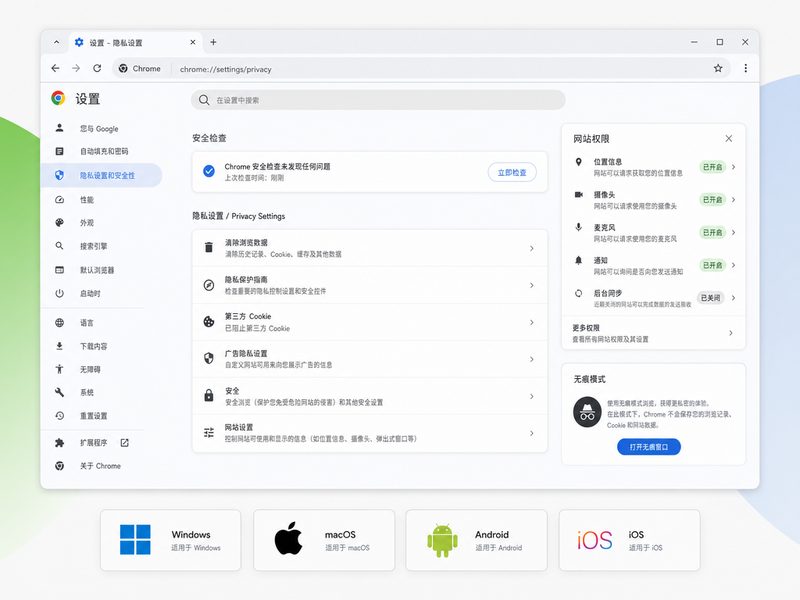Select the Android platform card

click(477, 540)
